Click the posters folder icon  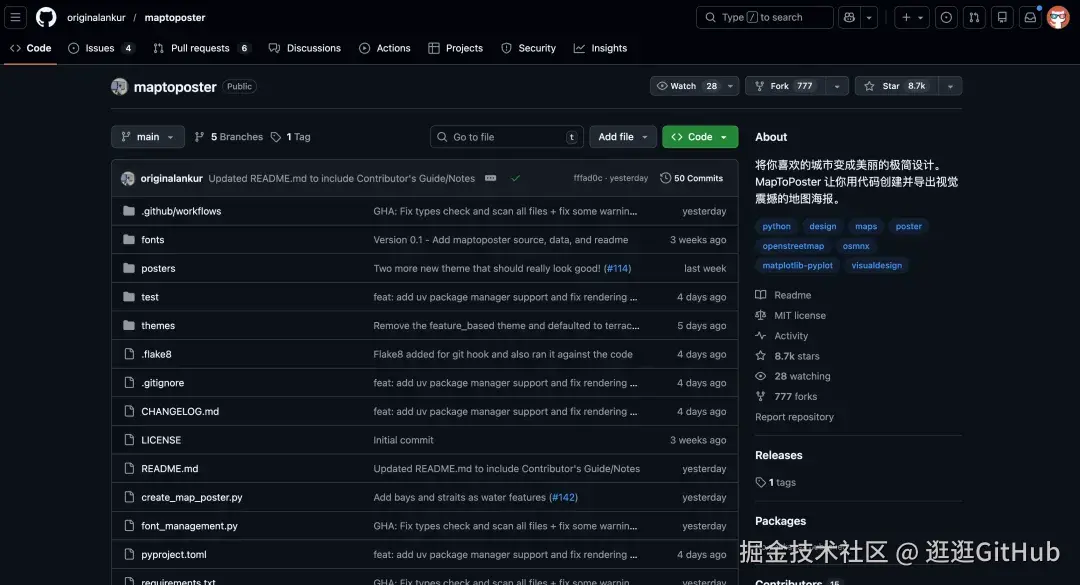pyautogui.click(x=129, y=268)
